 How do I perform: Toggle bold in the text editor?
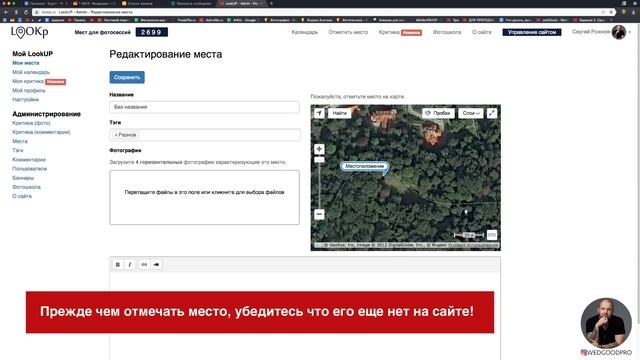click(x=118, y=264)
